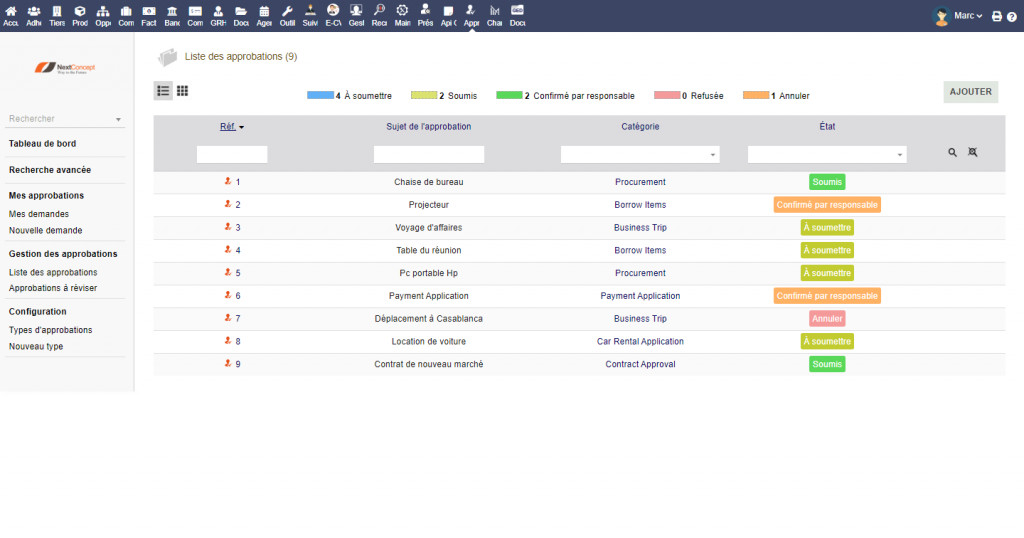Screen dimensions: 1024x538
Task: Open Approbations à réviser in sidebar
Action: pos(53,288)
